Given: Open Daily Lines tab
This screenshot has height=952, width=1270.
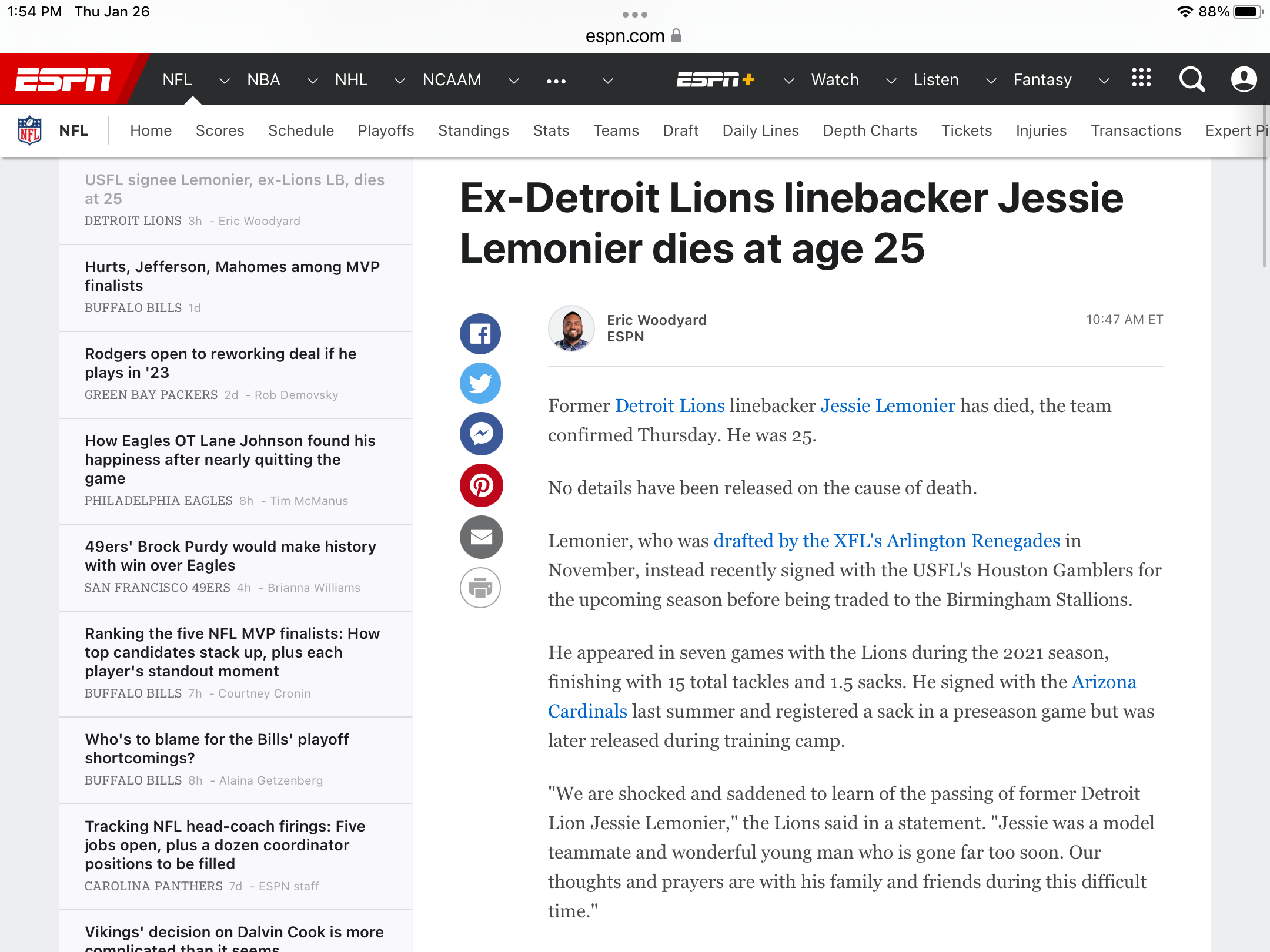Looking at the screenshot, I should 761,130.
